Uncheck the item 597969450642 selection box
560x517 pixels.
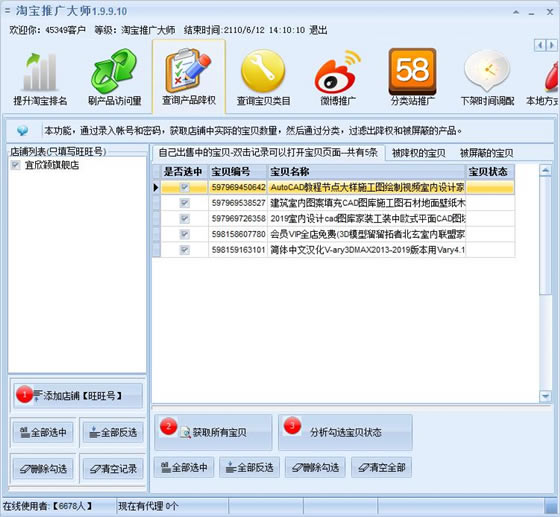(184, 187)
